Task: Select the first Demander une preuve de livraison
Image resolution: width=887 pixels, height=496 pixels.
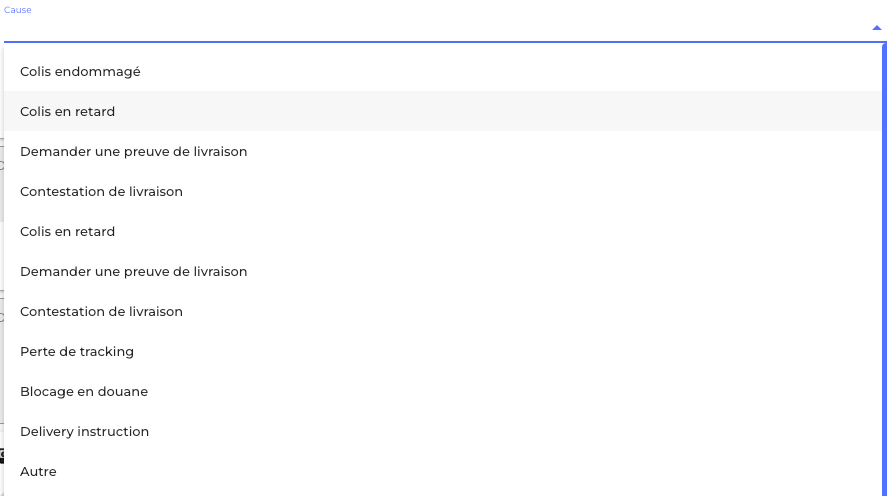Action: (134, 152)
